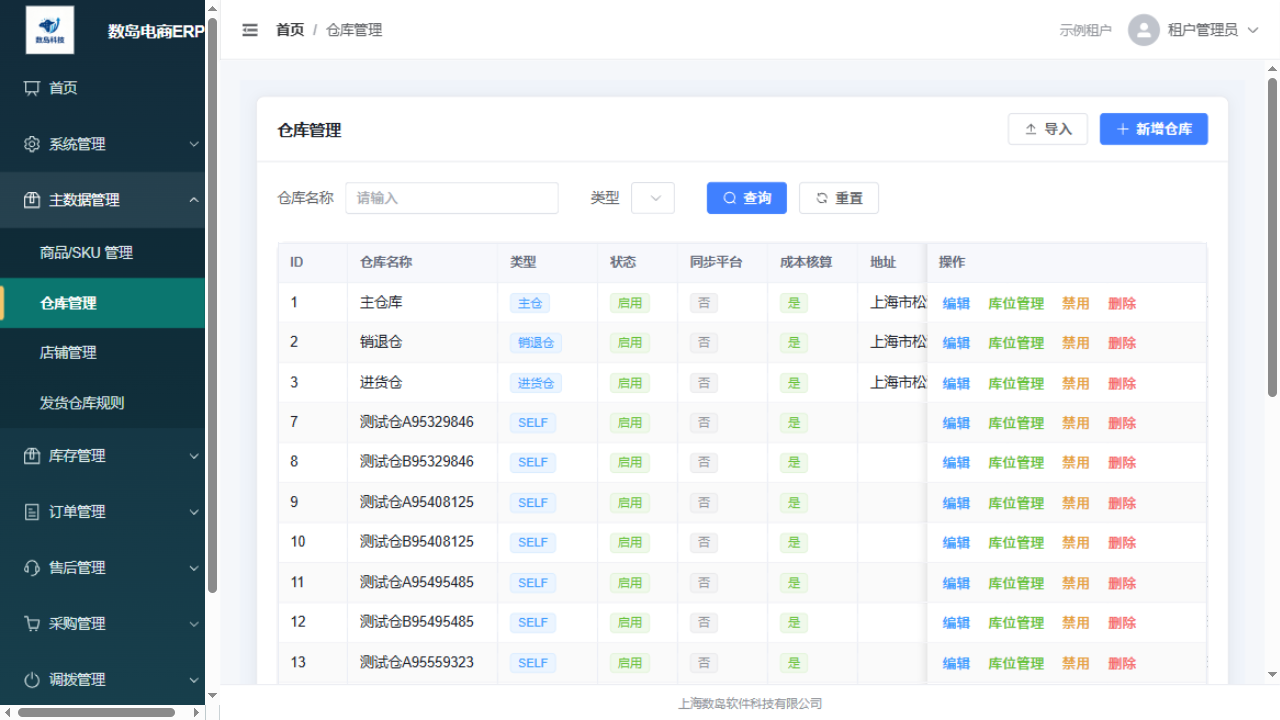Expand 库存管理 chevron
Viewport: 1280px width, 720px height.
(x=194, y=456)
